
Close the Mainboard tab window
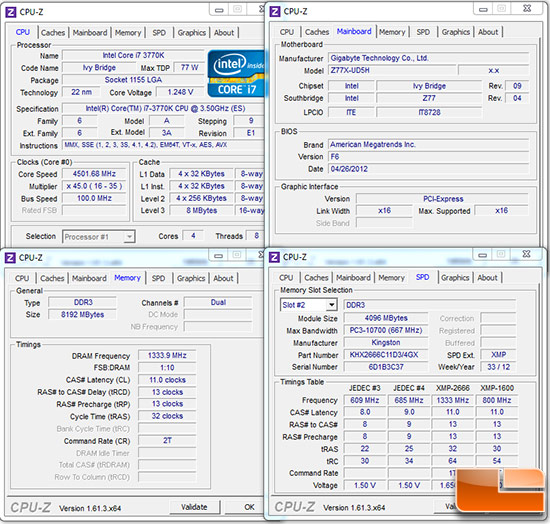coord(527,9)
